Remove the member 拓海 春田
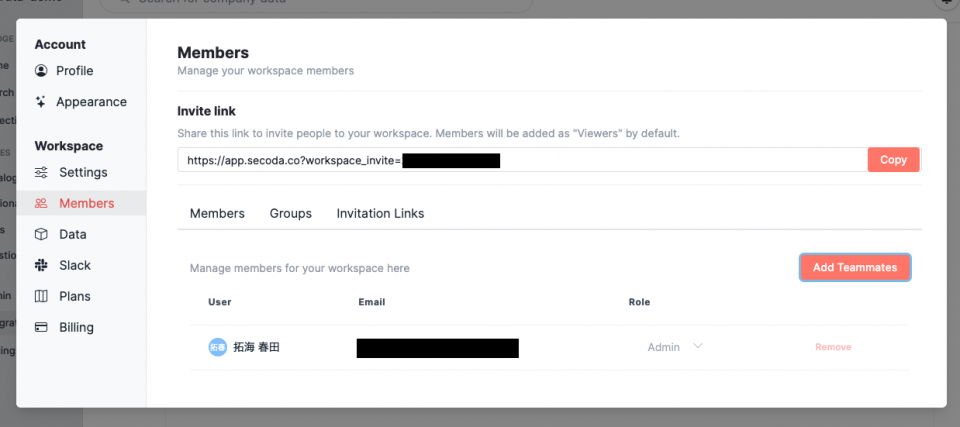Viewport: 960px width, 427px height. tap(833, 347)
